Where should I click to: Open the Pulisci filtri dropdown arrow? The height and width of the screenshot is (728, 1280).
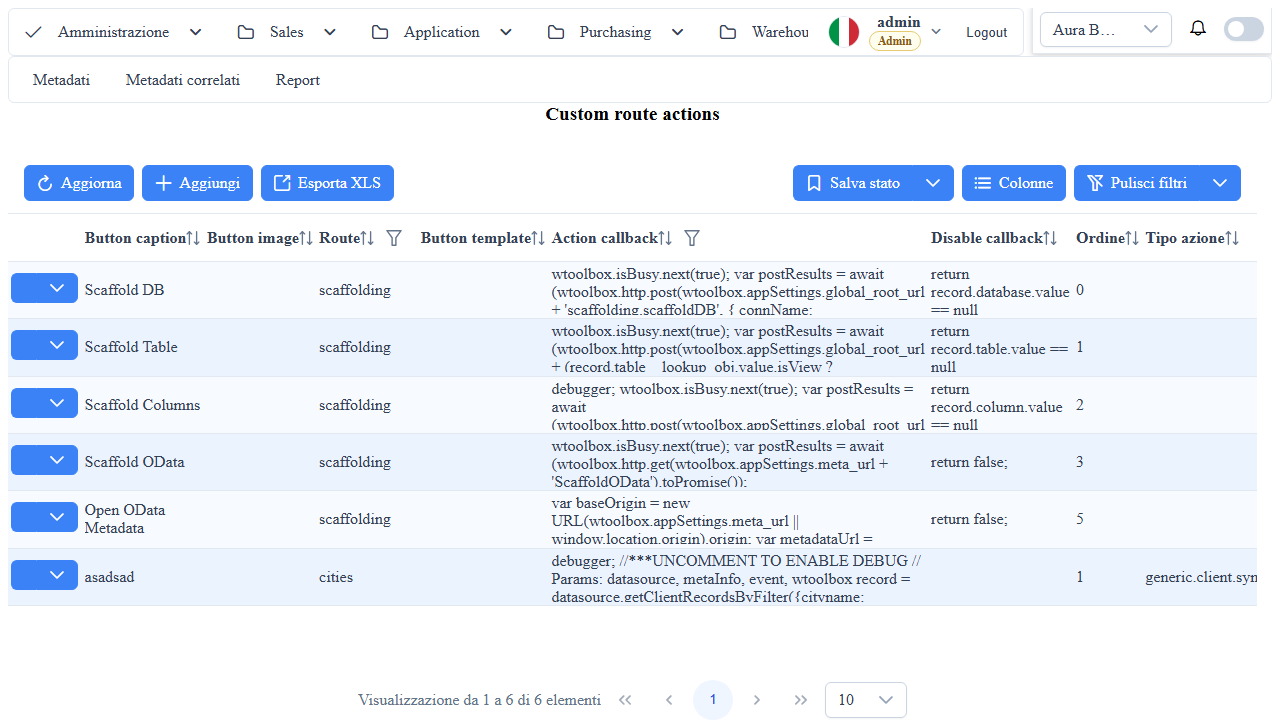pos(1220,183)
